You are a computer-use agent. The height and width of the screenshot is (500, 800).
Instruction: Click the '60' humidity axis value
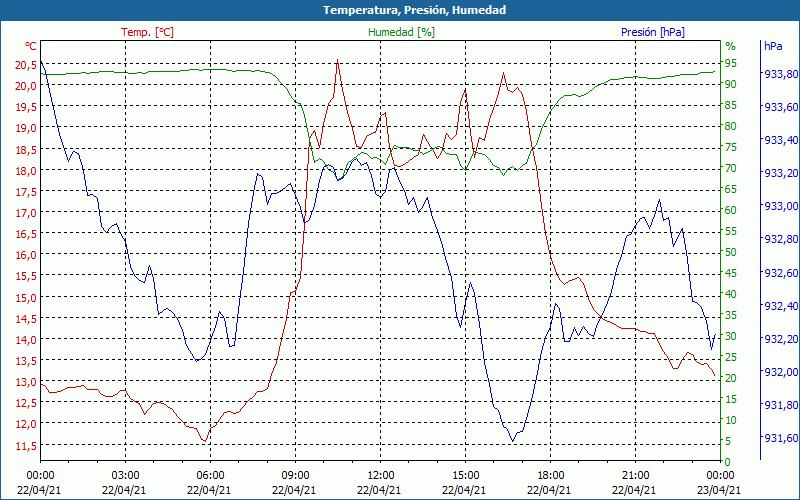click(x=731, y=210)
